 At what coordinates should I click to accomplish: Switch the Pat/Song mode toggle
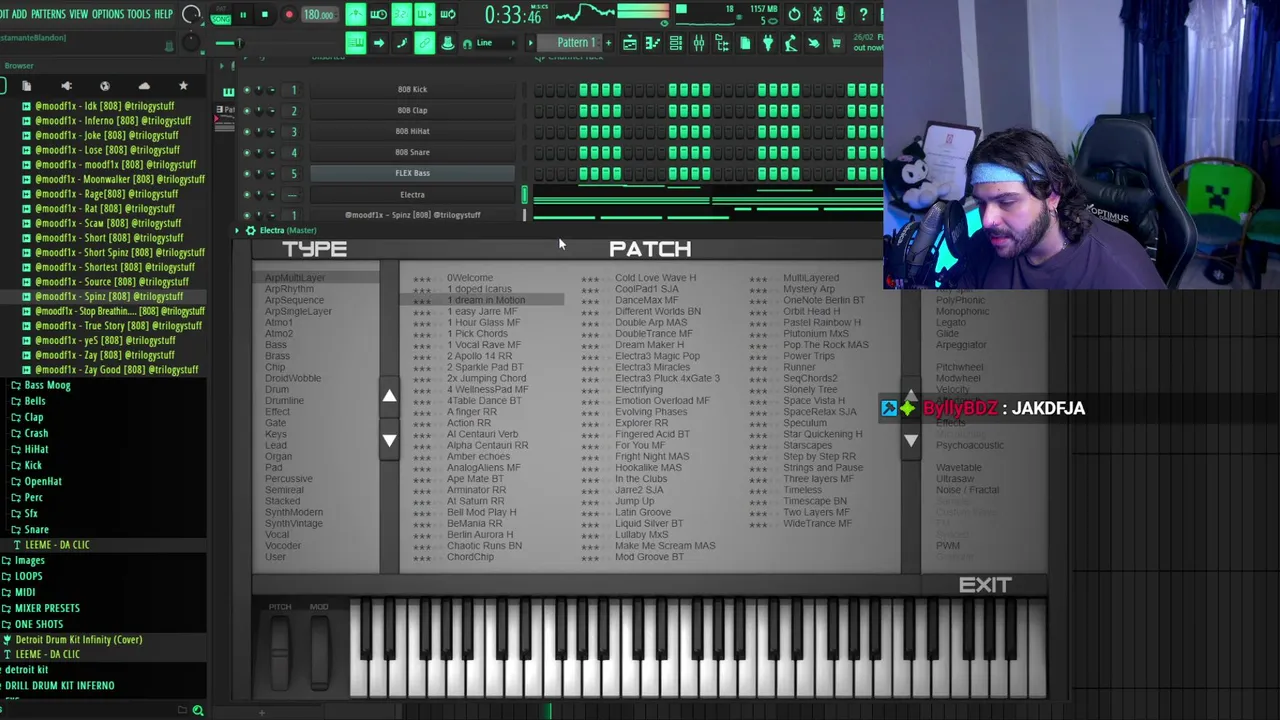pyautogui.click(x=221, y=15)
